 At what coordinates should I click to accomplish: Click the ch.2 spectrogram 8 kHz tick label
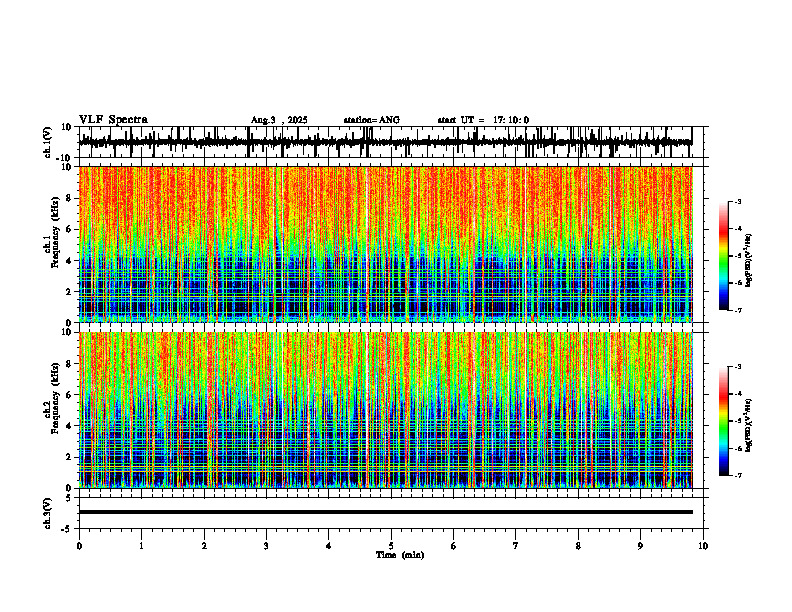click(68, 364)
